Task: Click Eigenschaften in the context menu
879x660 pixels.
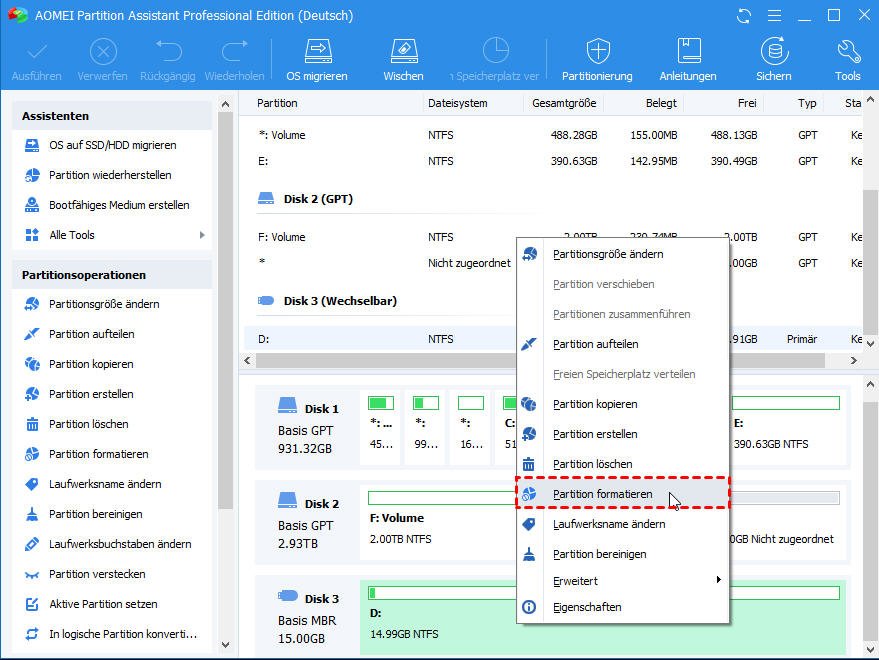Action: coord(587,607)
